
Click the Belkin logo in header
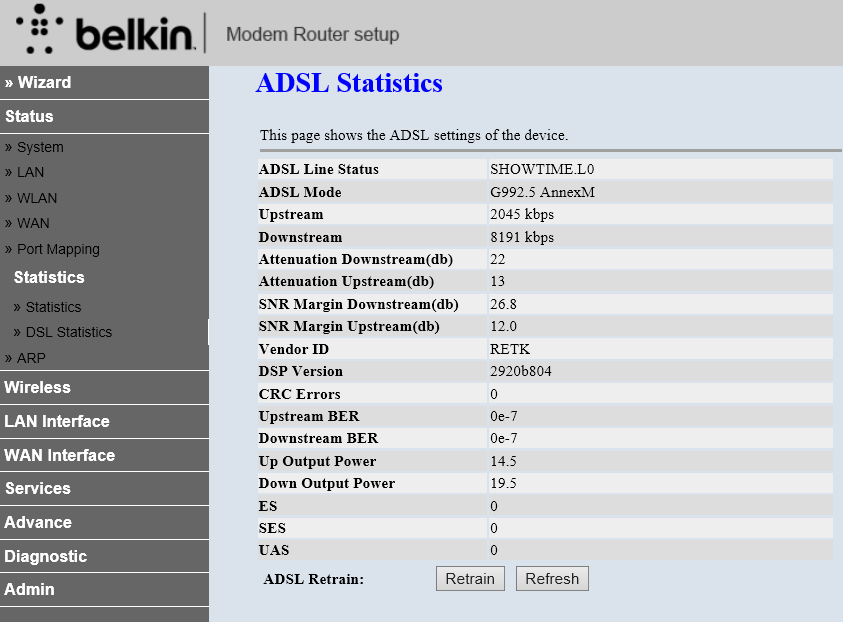pos(104,32)
